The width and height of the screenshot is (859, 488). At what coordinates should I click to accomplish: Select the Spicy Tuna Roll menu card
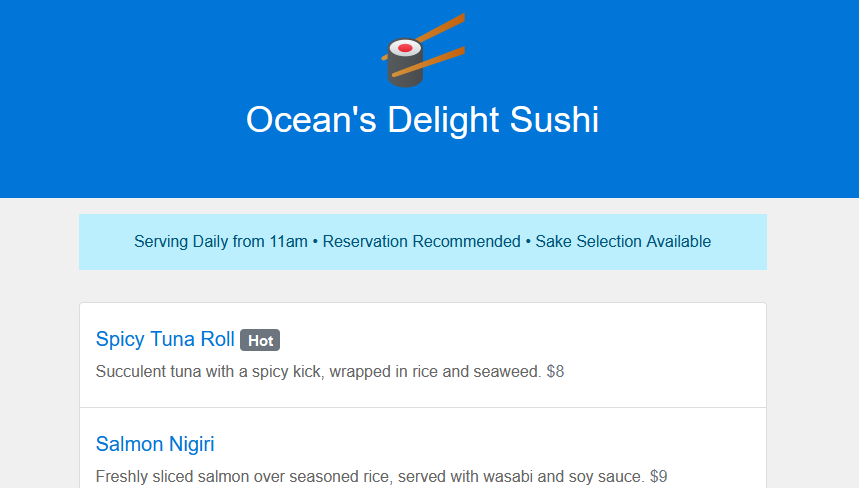pyautogui.click(x=422, y=355)
